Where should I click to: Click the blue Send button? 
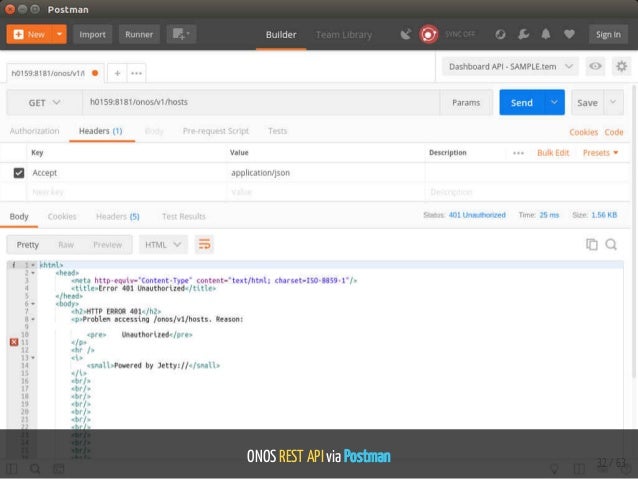tap(522, 102)
